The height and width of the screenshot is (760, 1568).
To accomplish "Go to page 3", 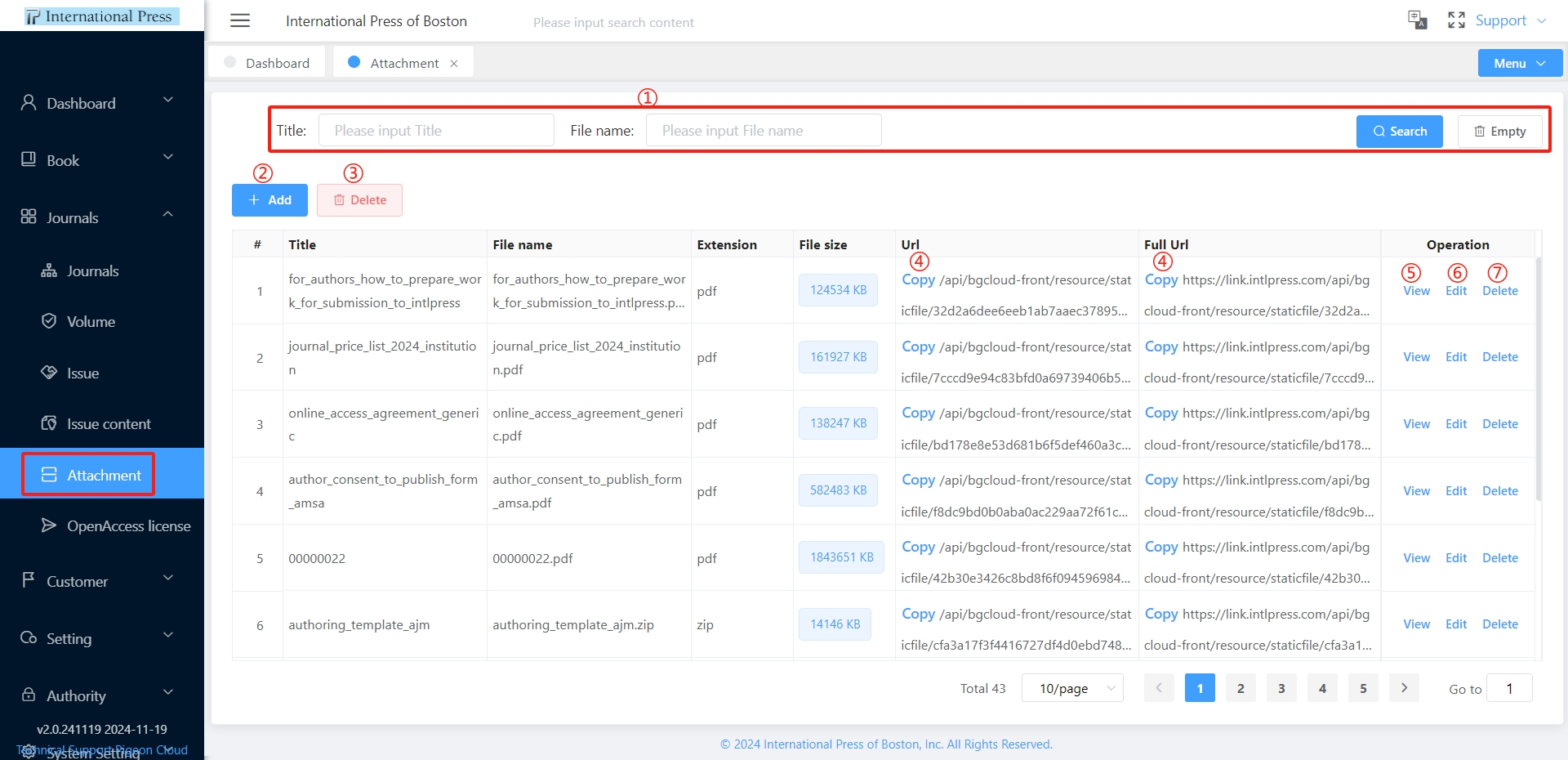I will [1281, 687].
